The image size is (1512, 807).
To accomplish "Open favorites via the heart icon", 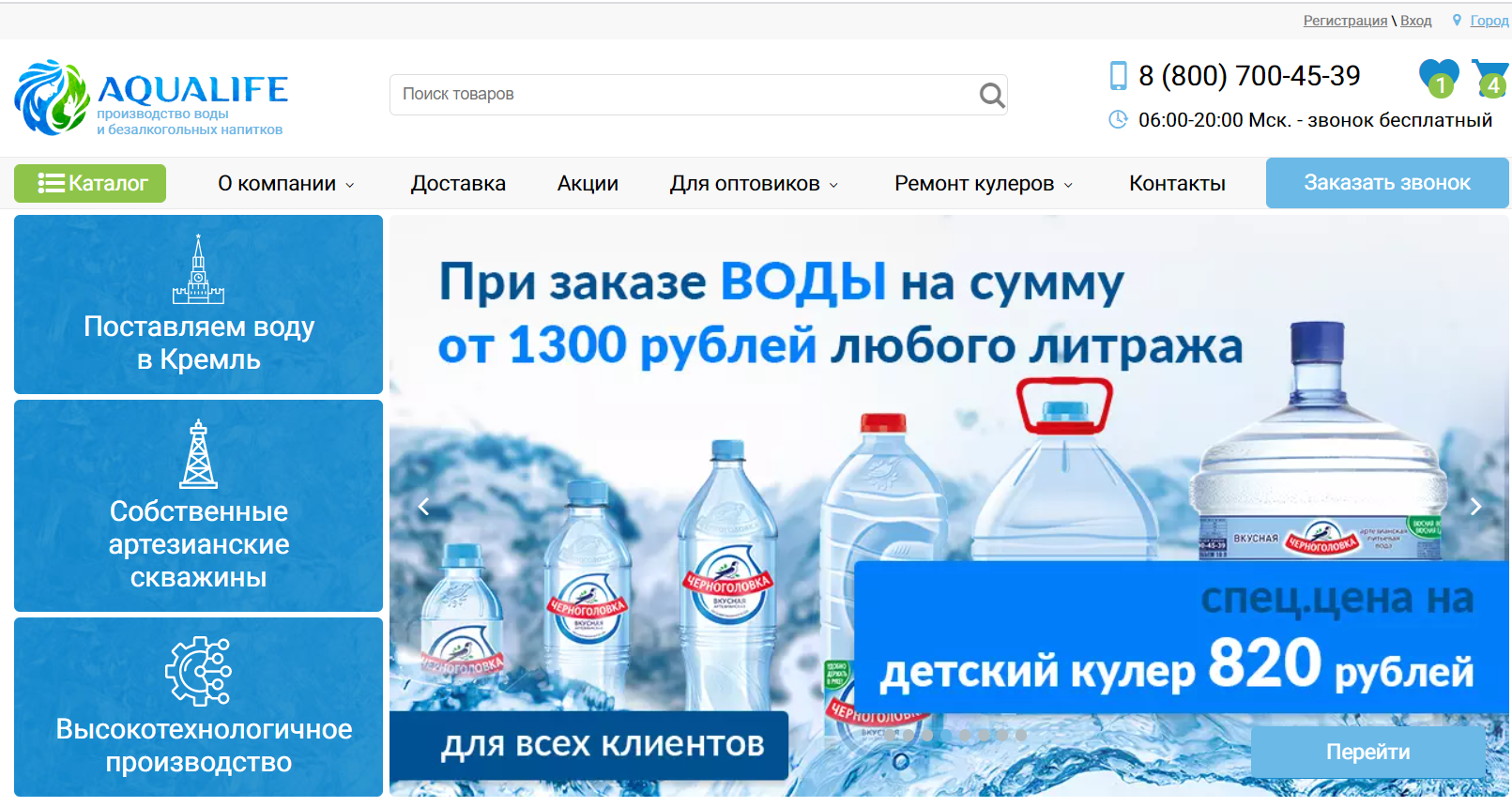I will pyautogui.click(x=1439, y=78).
